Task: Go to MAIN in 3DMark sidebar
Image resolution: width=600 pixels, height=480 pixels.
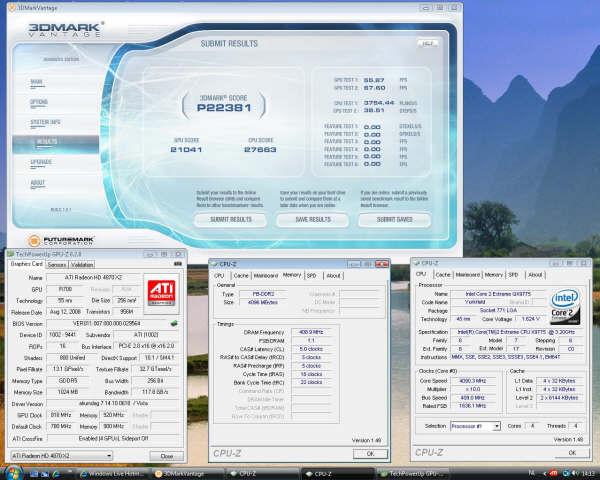Action: (x=37, y=82)
